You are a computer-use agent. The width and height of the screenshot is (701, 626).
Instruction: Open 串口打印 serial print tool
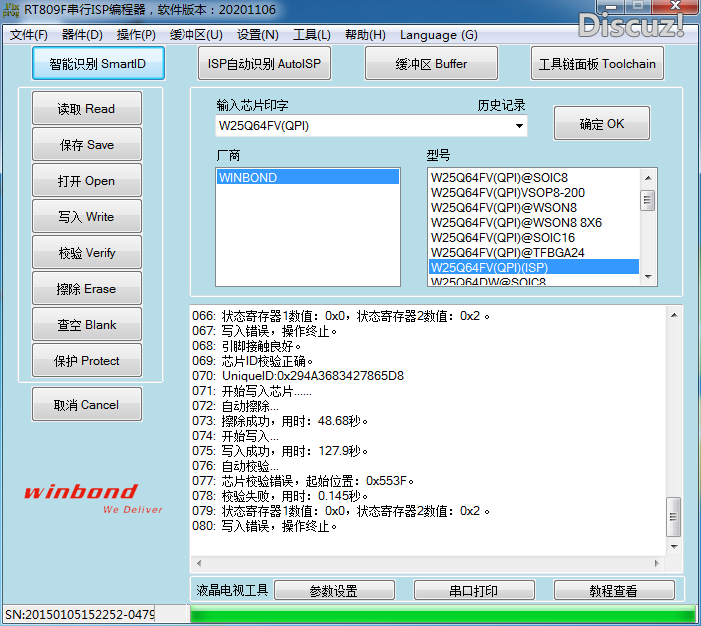point(474,590)
